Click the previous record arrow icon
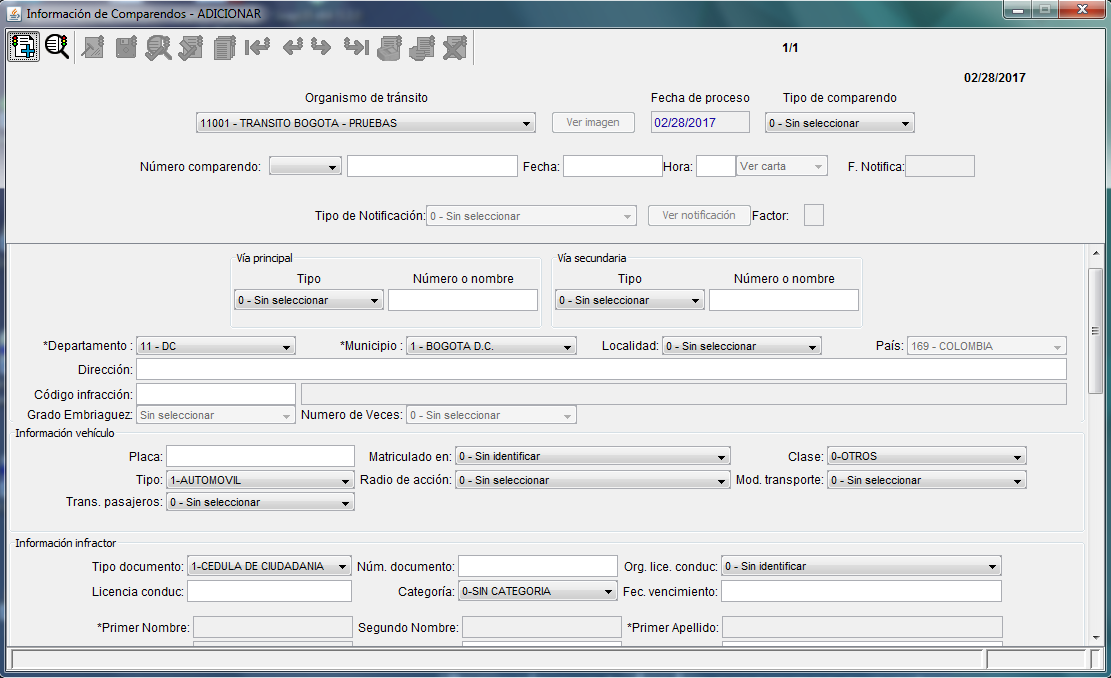 click(292, 47)
